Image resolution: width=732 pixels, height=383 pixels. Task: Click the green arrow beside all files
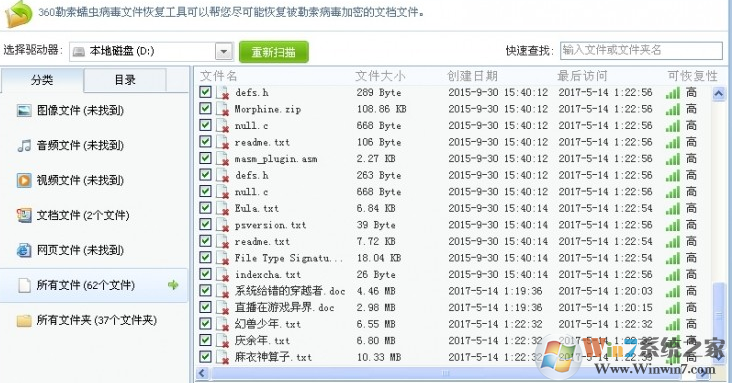point(173,285)
